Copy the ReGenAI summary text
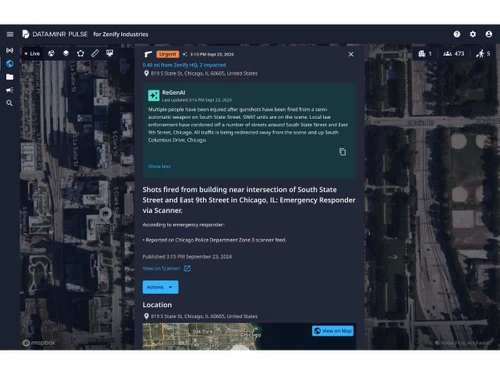The width and height of the screenshot is (500, 375). pyautogui.click(x=342, y=152)
